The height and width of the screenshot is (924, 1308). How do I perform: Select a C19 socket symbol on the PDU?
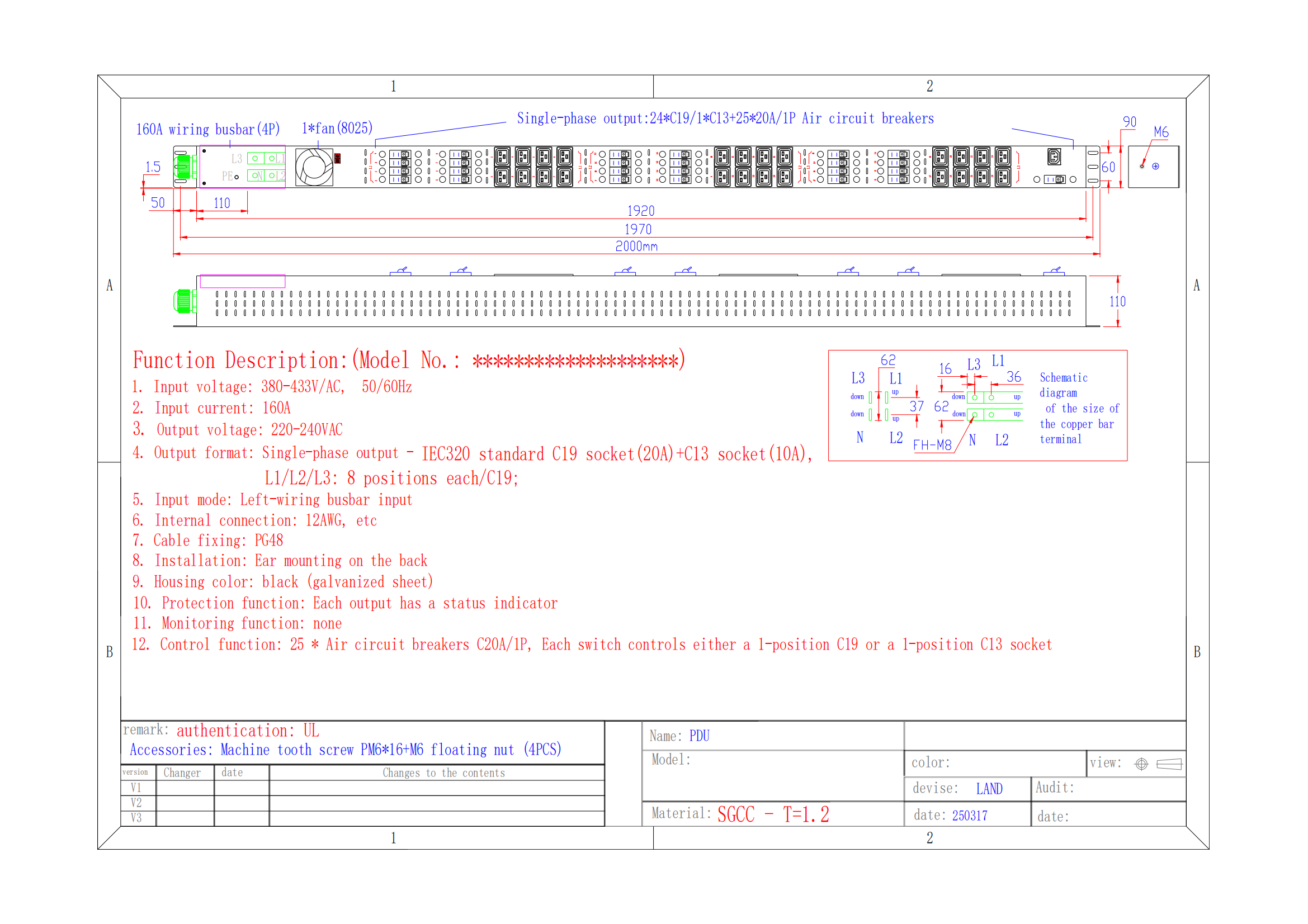coord(502,156)
